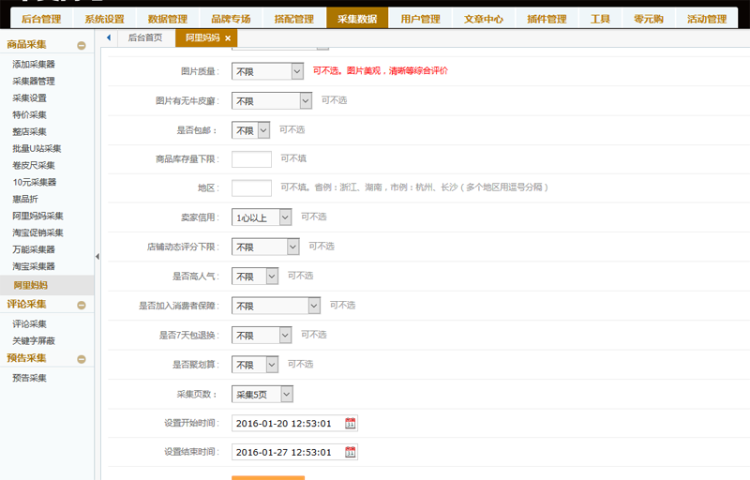Open the 是否高人气 dropdown
750x480 pixels.
254,276
